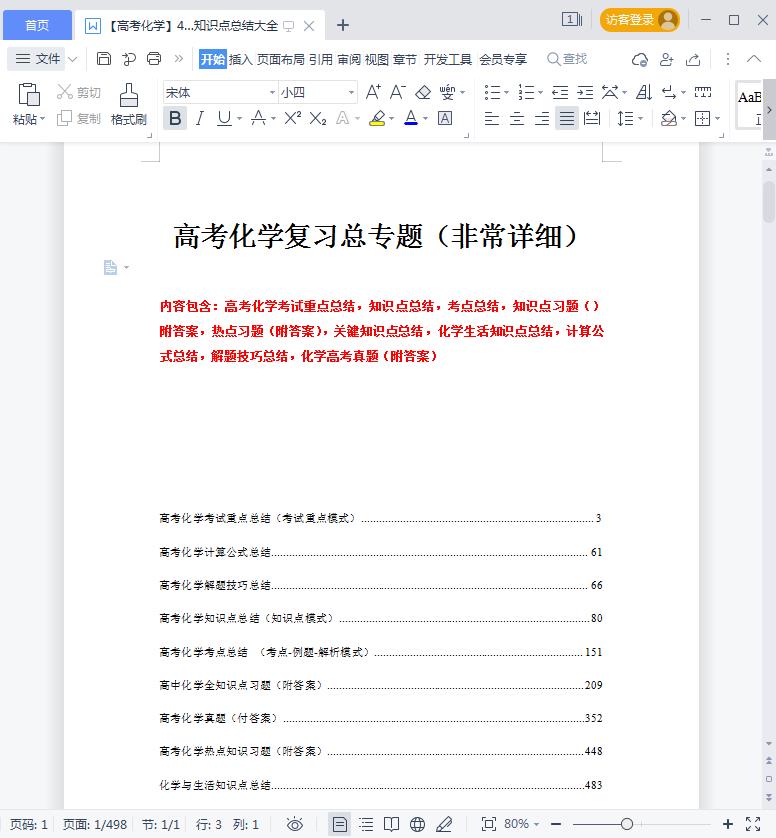Image resolution: width=776 pixels, height=838 pixels.
Task: Open the 插入 ribbon tab
Action: [x=240, y=59]
